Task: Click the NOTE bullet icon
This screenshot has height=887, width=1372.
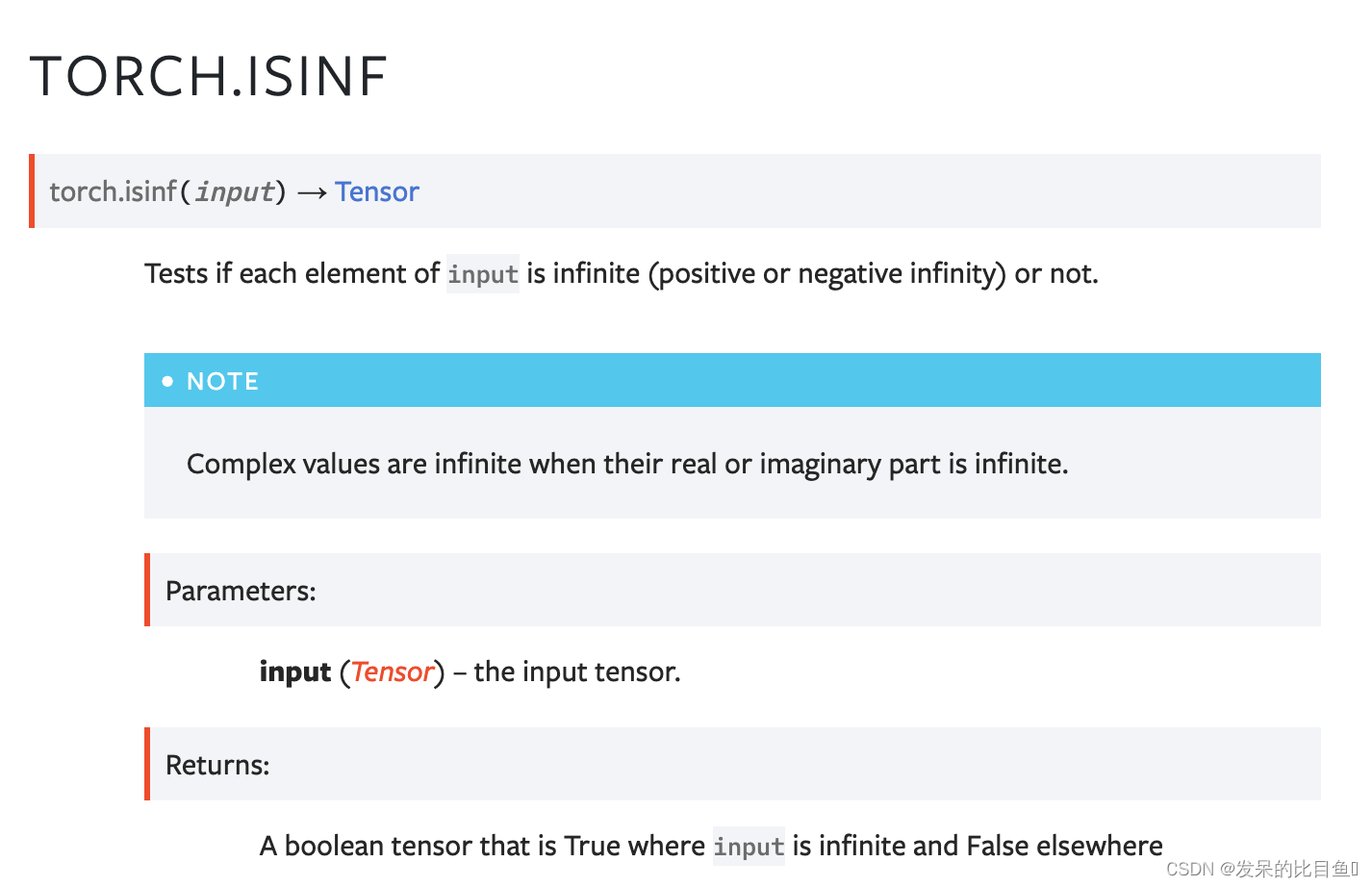Action: point(167,381)
